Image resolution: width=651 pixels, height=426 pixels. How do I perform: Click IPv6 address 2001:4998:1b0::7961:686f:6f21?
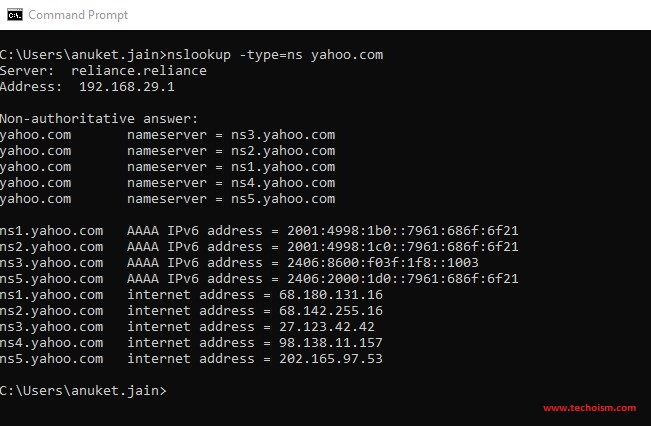(402, 231)
